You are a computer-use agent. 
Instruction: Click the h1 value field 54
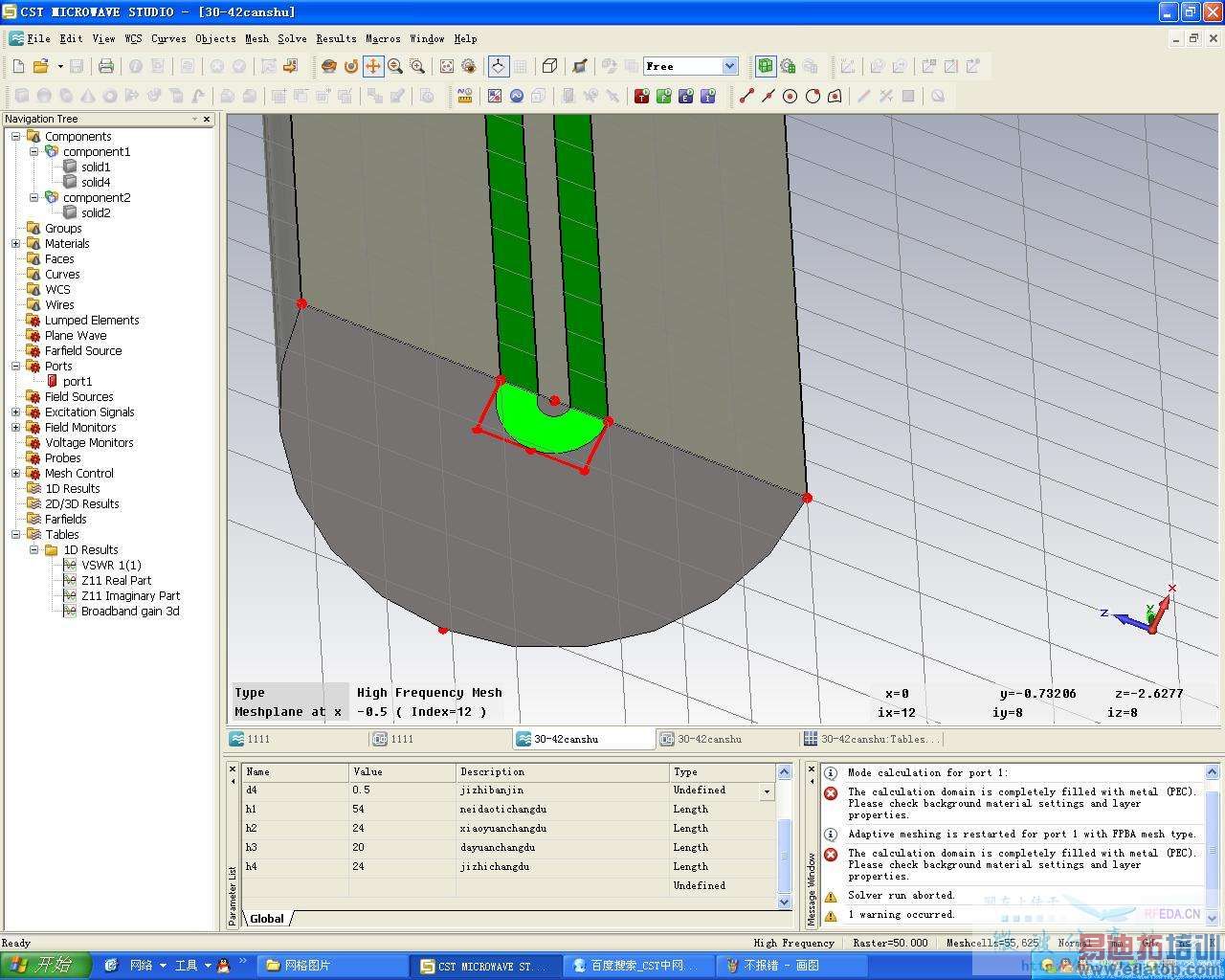[x=358, y=809]
